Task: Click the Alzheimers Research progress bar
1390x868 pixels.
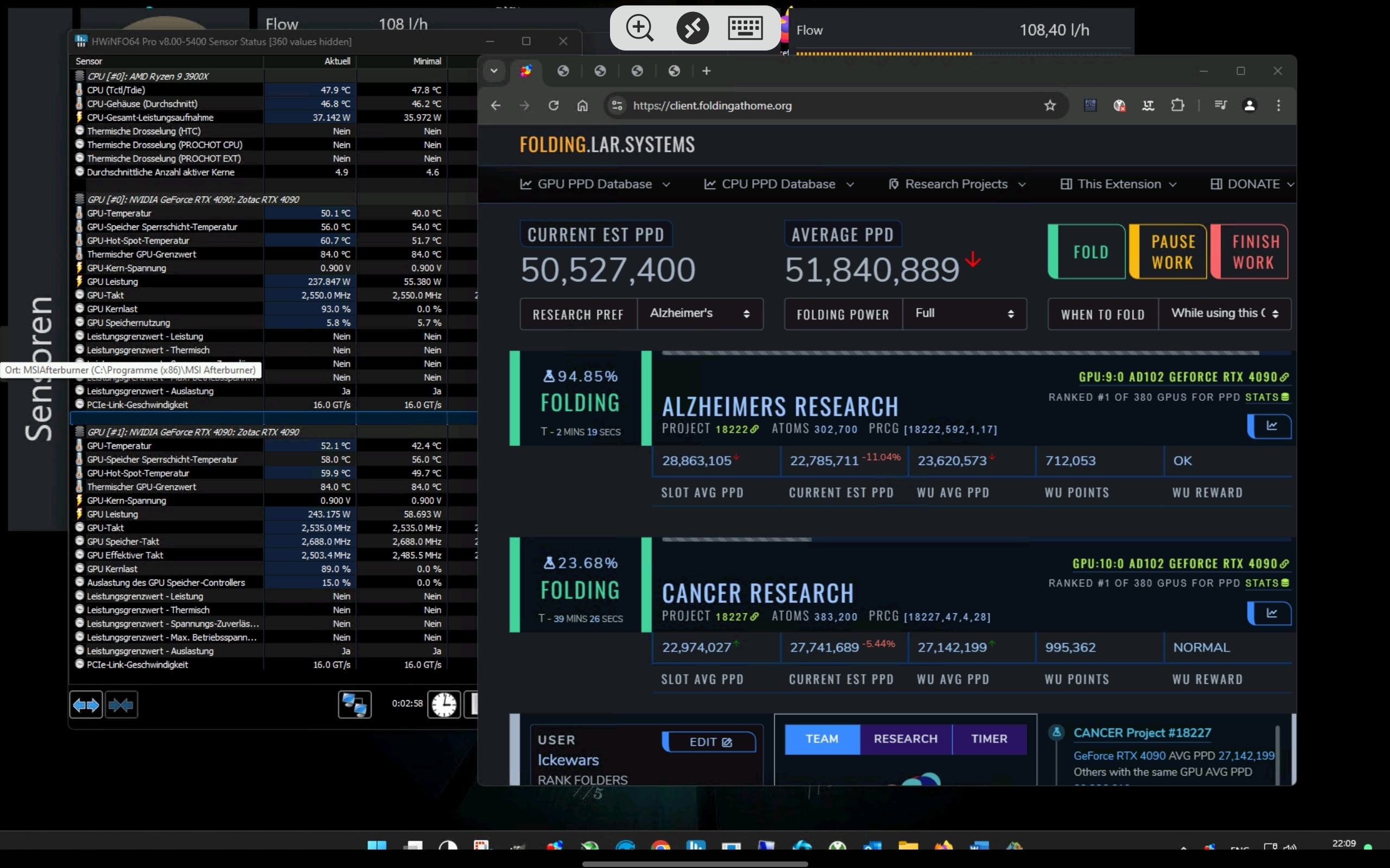Action: (x=976, y=353)
